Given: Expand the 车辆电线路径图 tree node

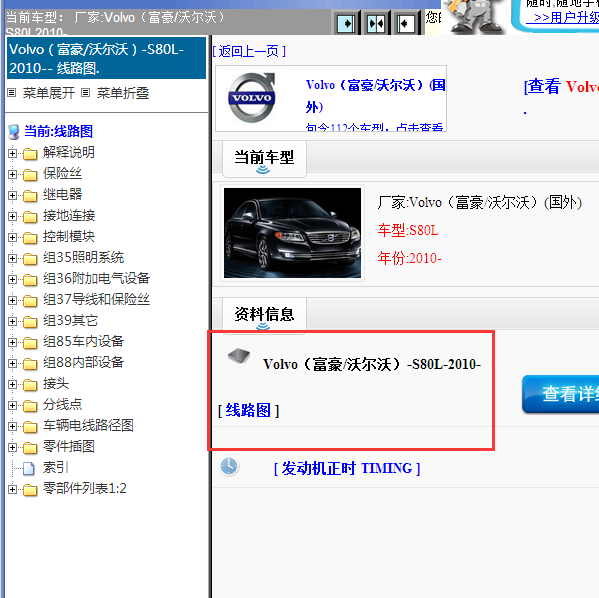Looking at the screenshot, I should tap(12, 426).
